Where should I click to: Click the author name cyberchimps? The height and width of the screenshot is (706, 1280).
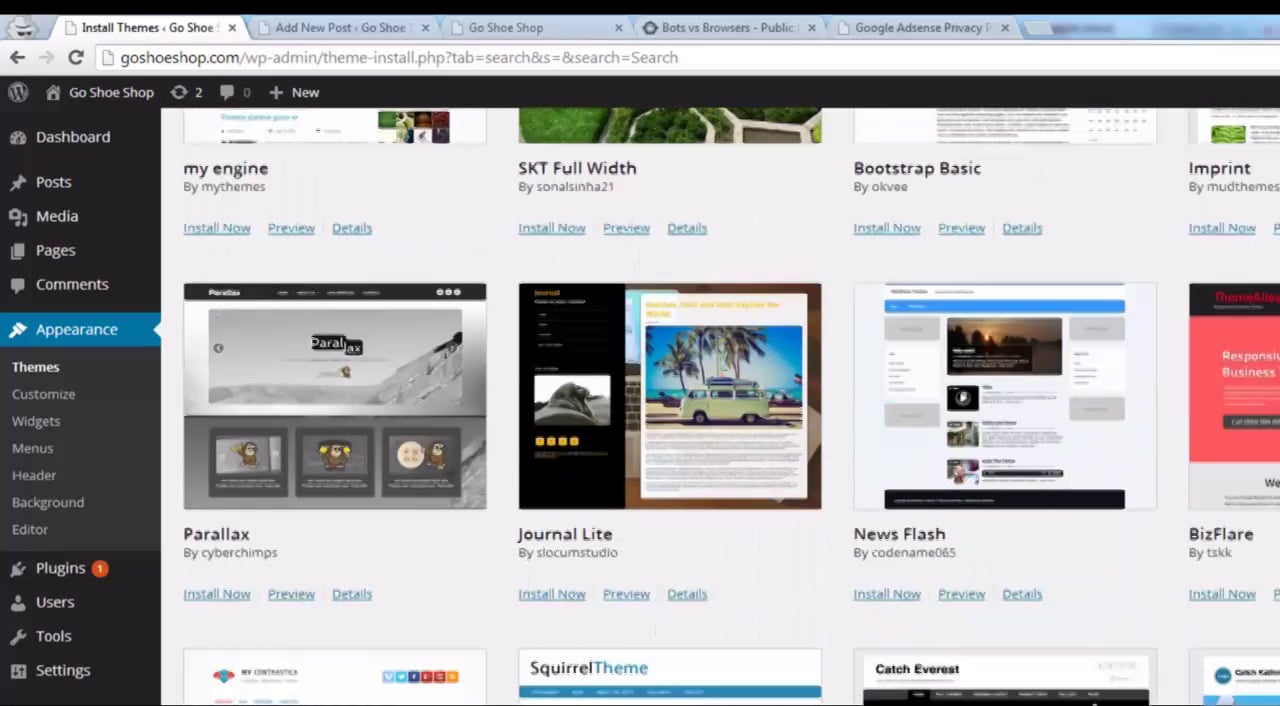pyautogui.click(x=239, y=552)
